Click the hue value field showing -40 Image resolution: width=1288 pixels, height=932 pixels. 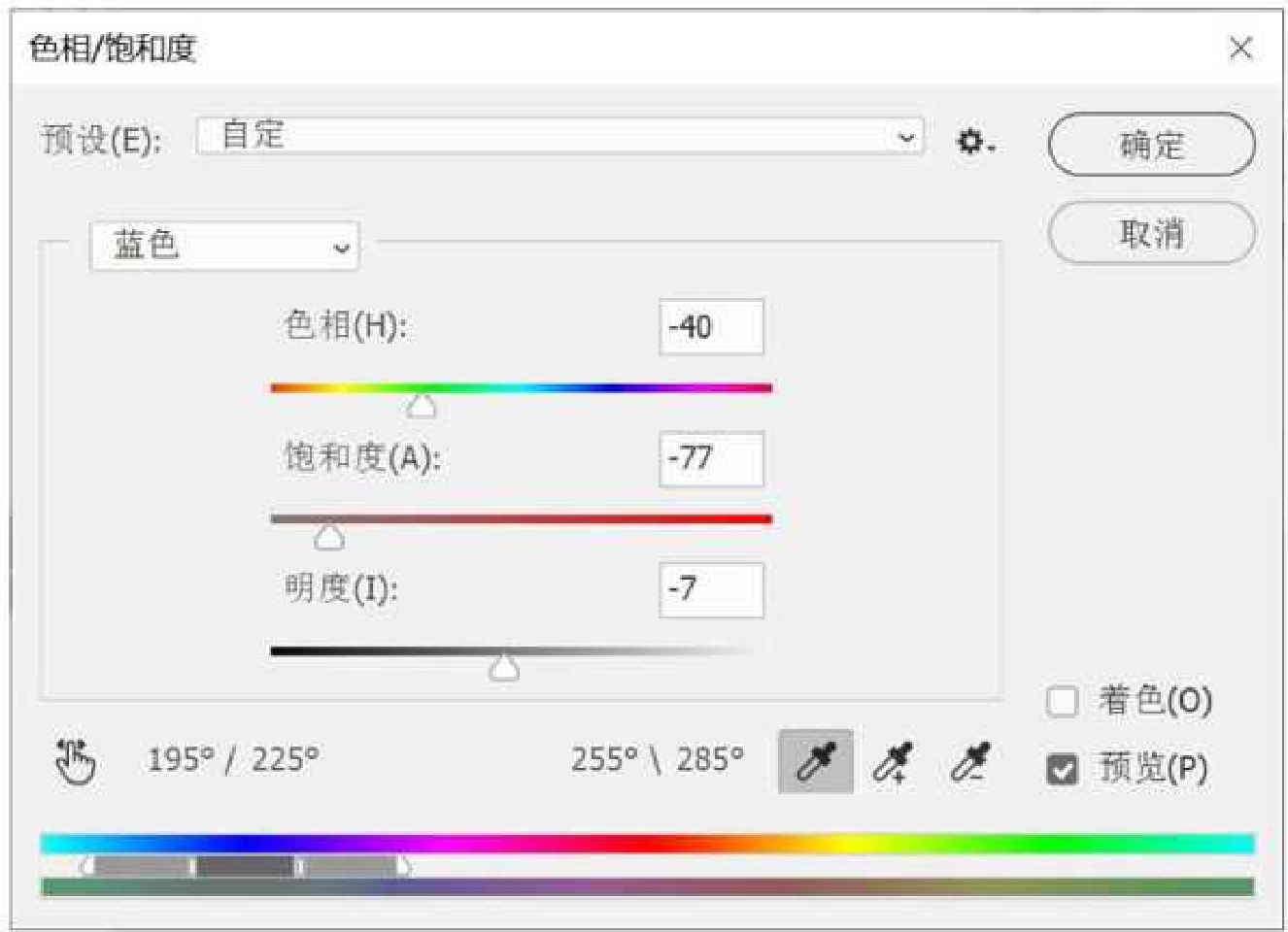pyautogui.click(x=711, y=327)
